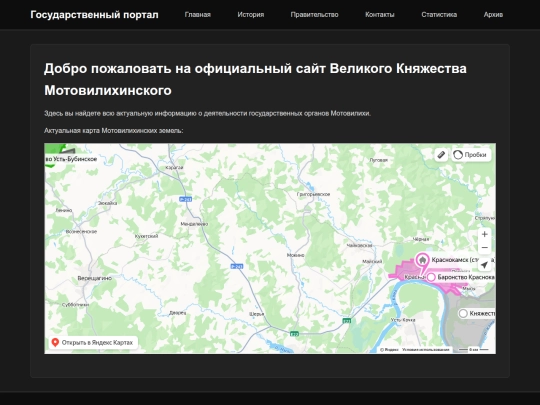540x405 pixels.
Task: Click the Чайковская label on map
Action: (360, 246)
